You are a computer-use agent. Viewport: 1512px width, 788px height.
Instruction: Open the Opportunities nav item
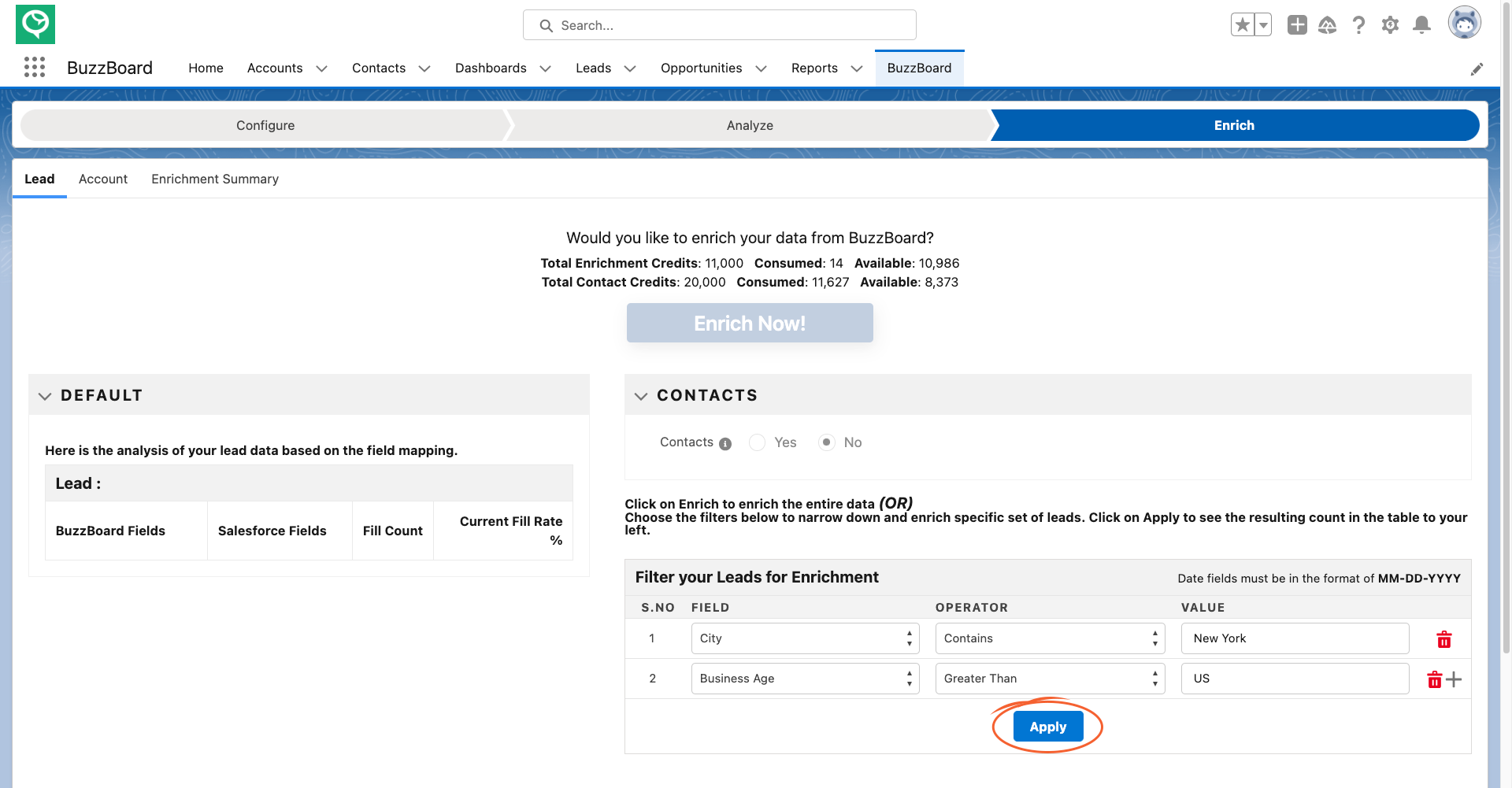(701, 68)
